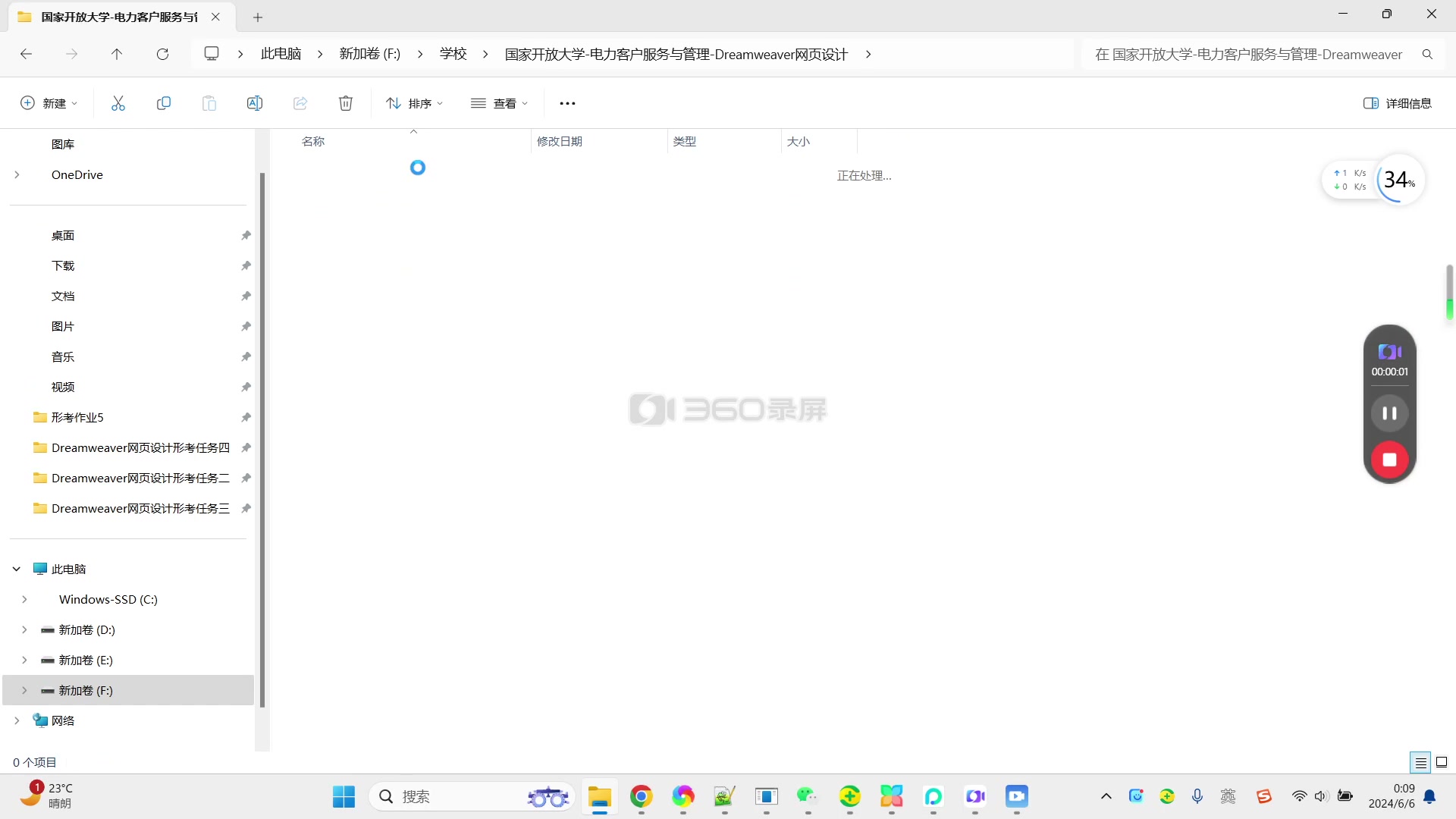Add a new File Explorer tab

[x=258, y=17]
